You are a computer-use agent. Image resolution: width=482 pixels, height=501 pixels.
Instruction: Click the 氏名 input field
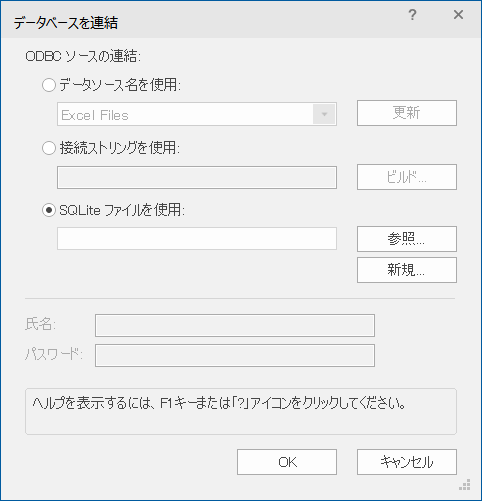click(235, 325)
